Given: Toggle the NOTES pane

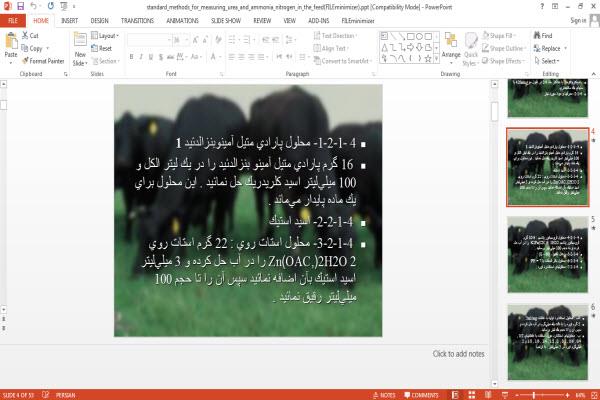Looking at the screenshot, I should point(384,395).
